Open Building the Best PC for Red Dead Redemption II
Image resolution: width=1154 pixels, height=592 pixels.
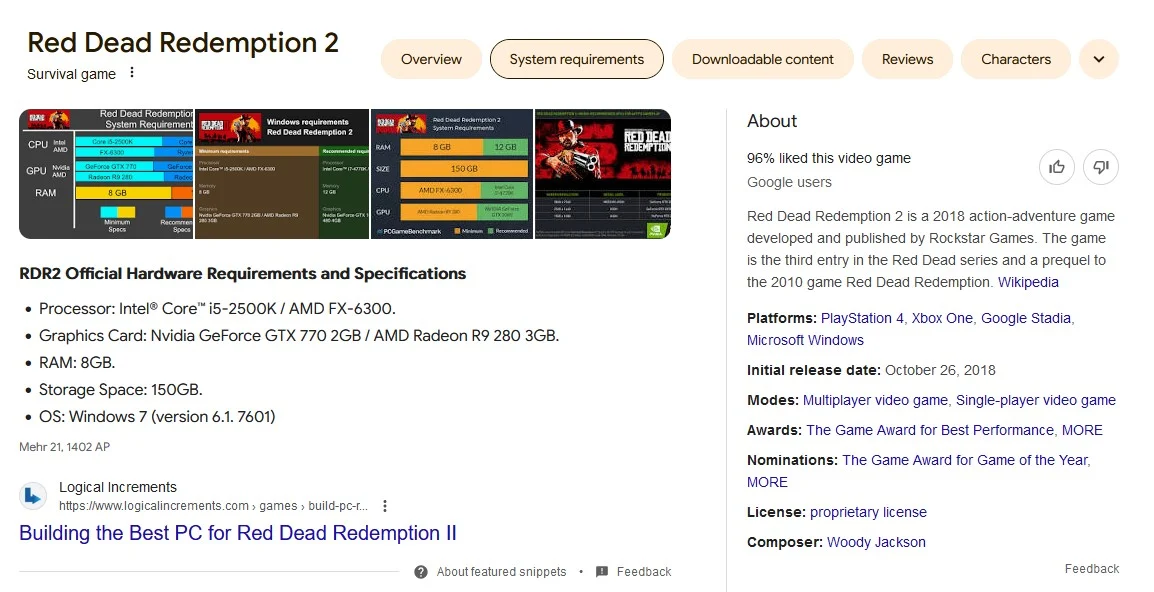click(x=238, y=533)
